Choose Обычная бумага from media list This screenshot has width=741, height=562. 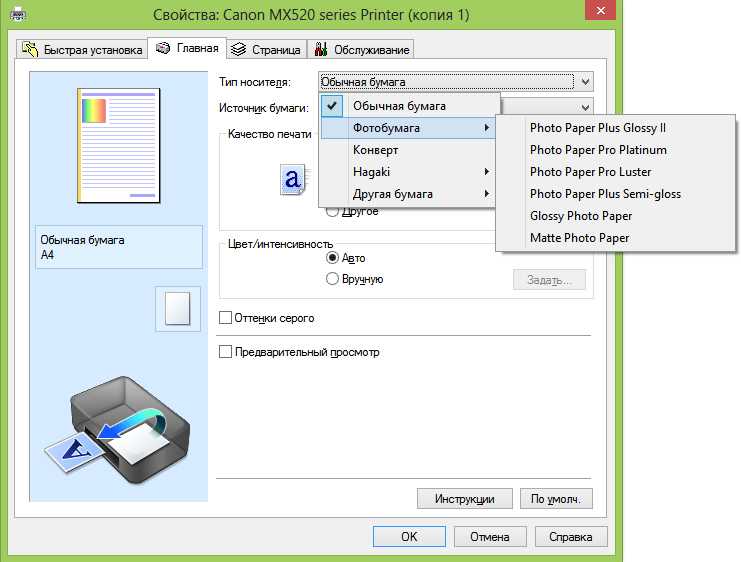(409, 106)
